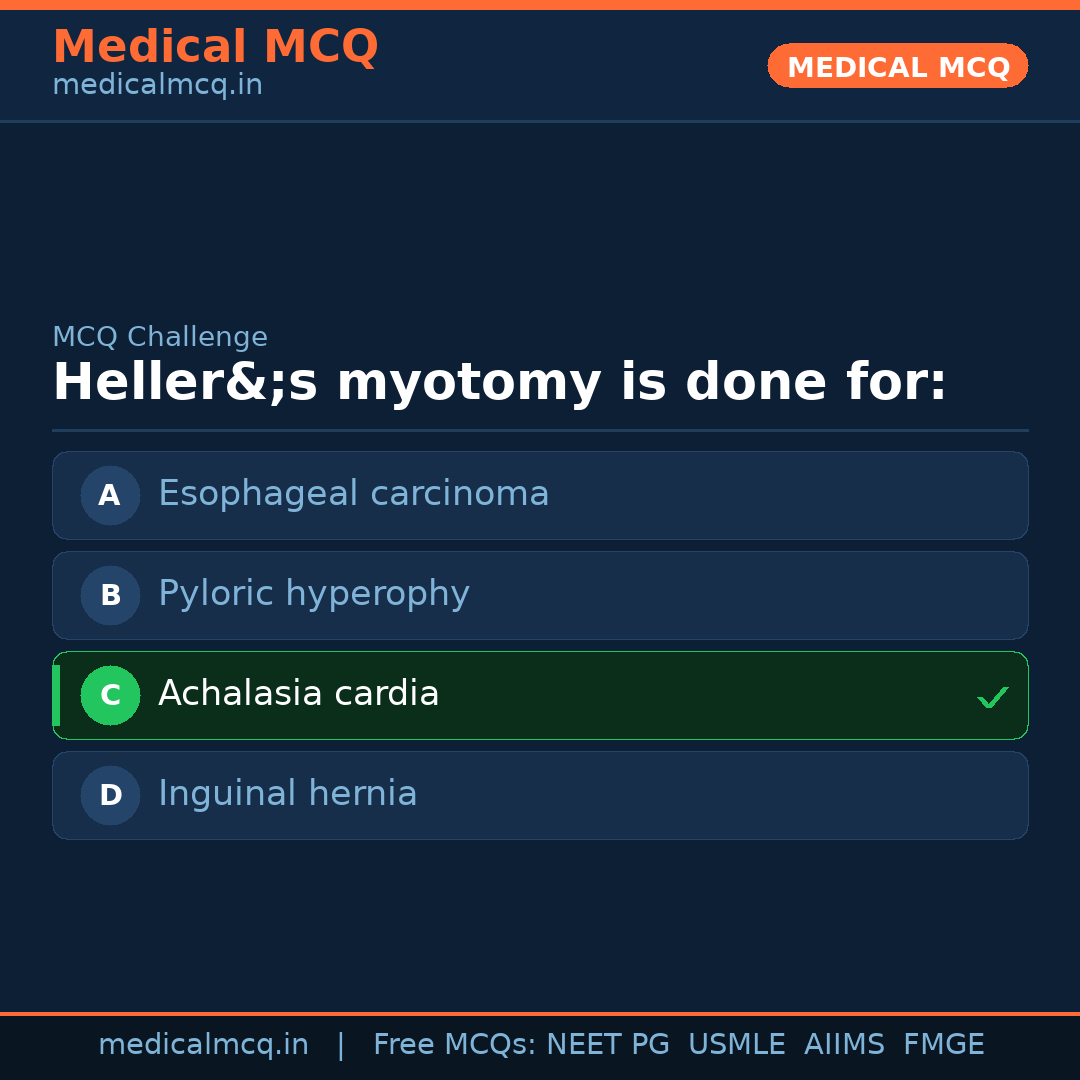Click the "D" letter circle badge
The image size is (1080, 1080).
click(x=110, y=795)
